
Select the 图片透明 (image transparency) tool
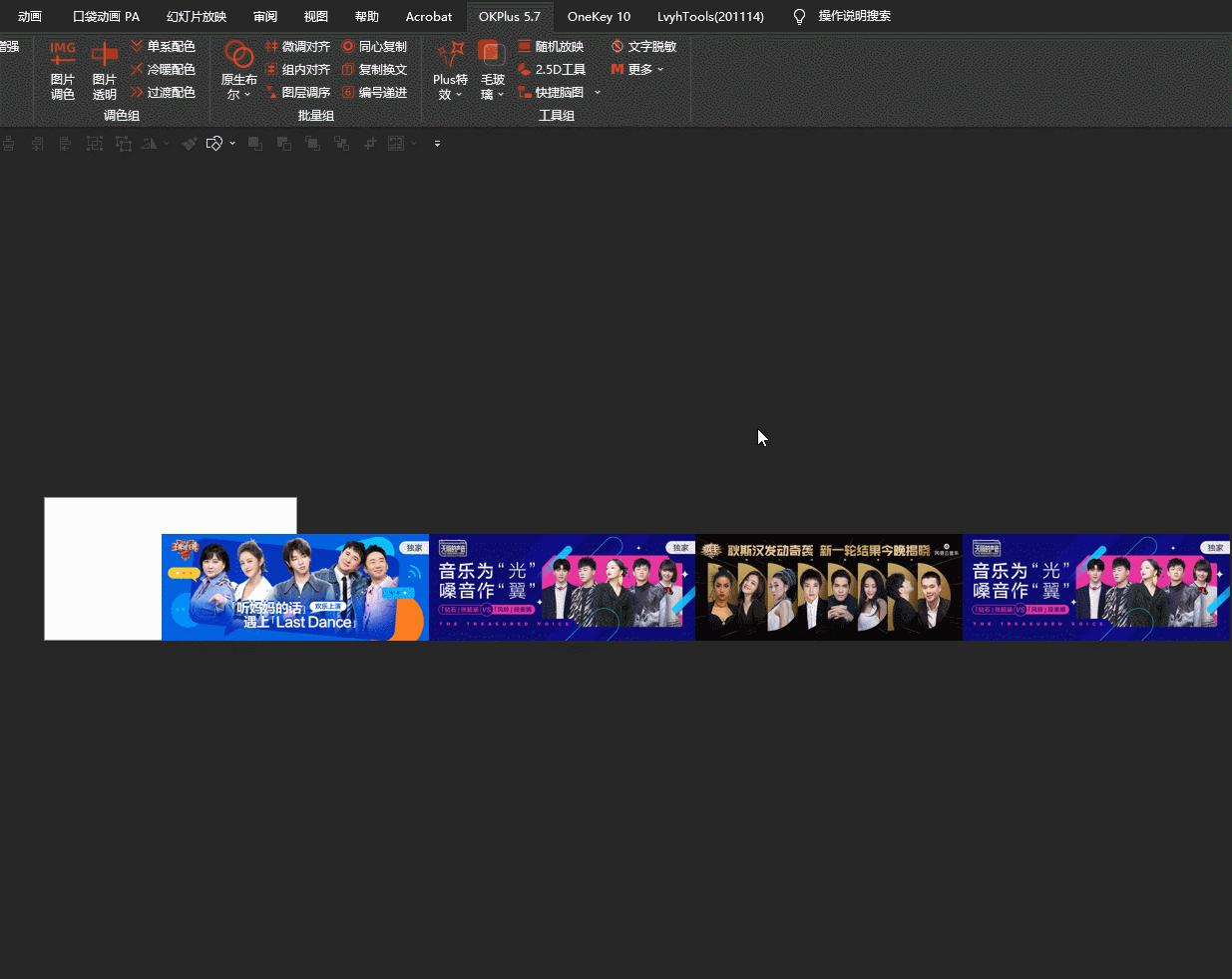pyautogui.click(x=104, y=70)
